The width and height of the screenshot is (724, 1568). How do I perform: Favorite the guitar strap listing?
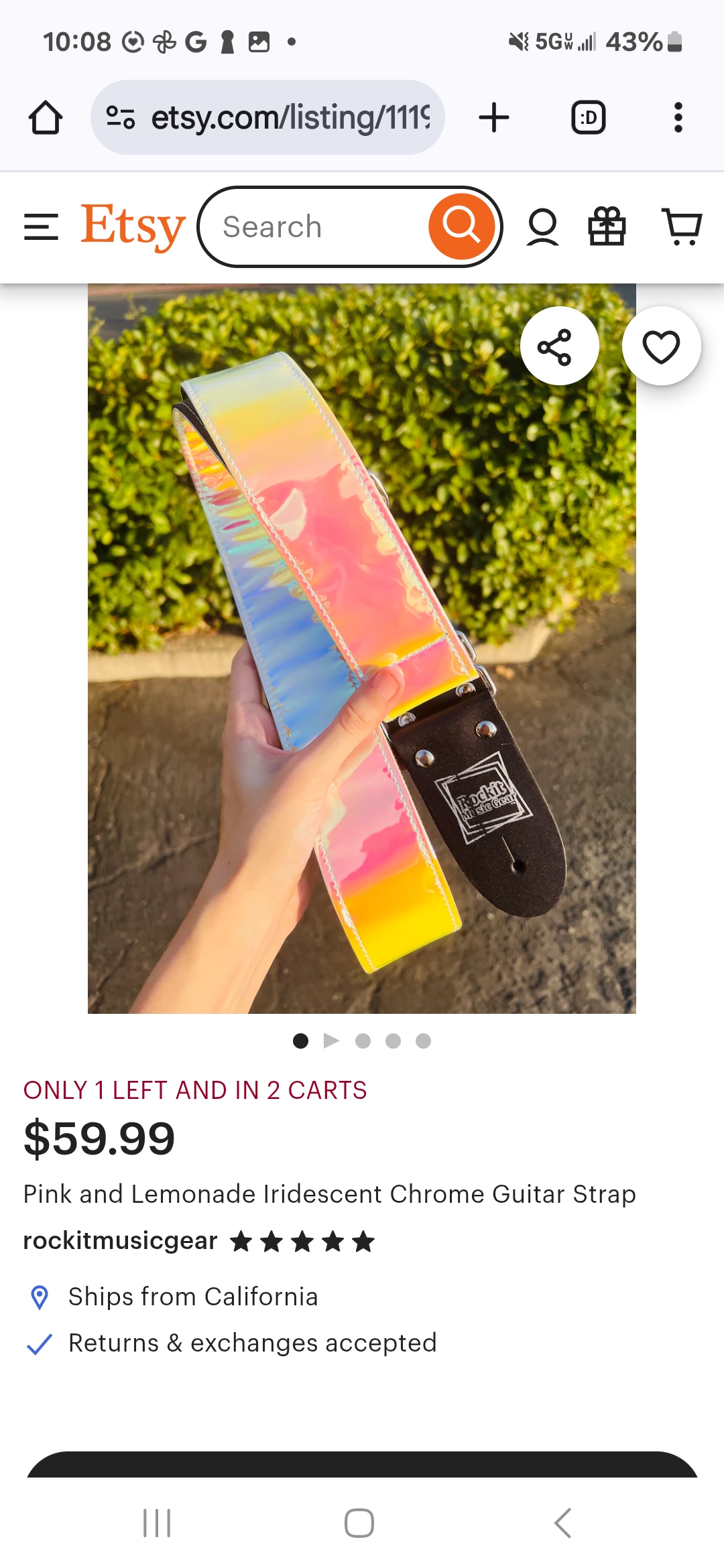point(661,346)
